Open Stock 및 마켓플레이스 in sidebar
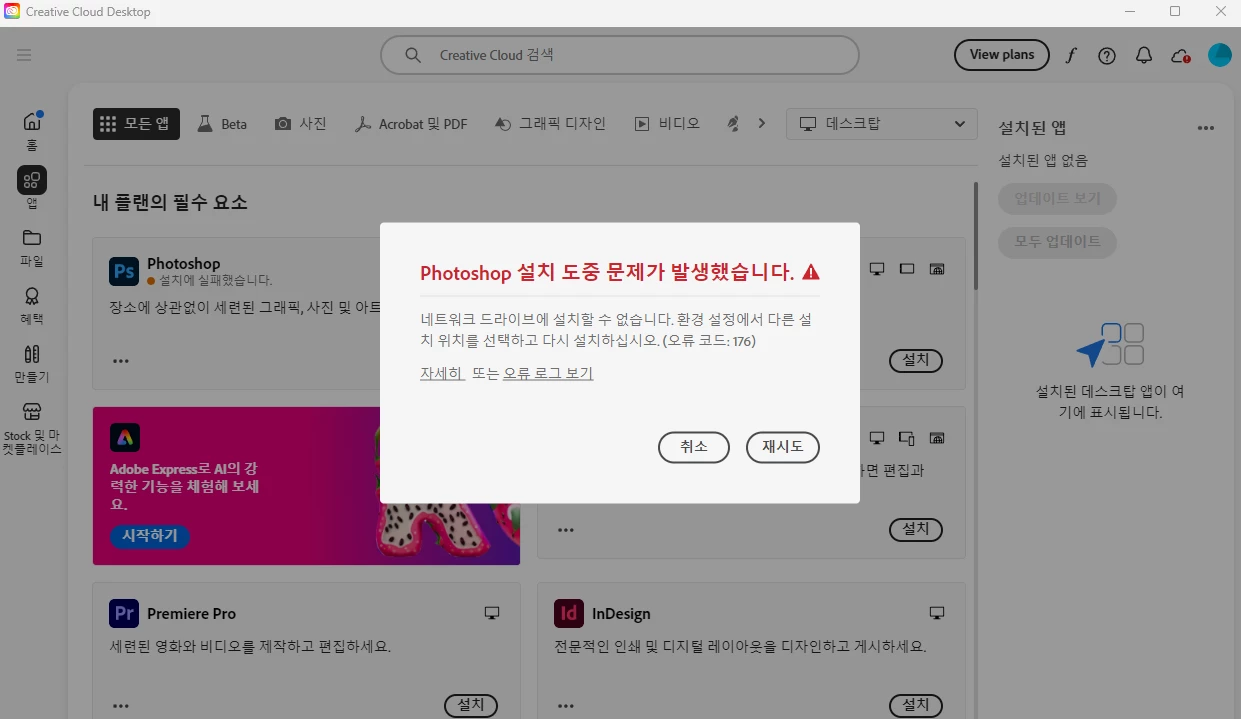This screenshot has width=1241, height=719. point(32,428)
